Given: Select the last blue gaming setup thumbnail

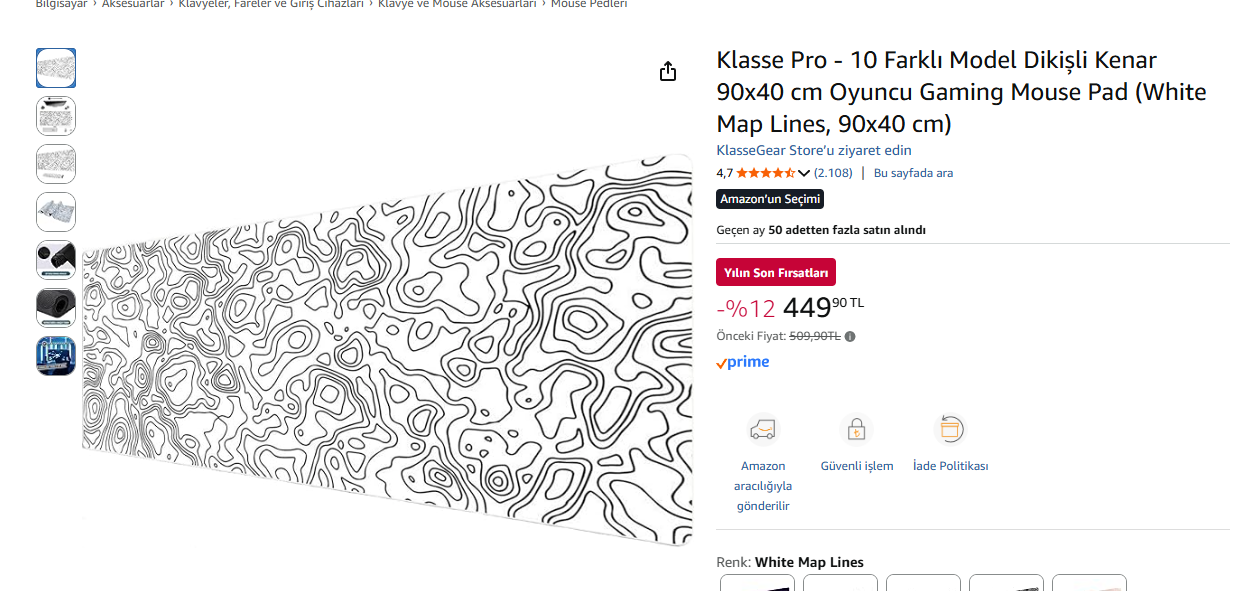Looking at the screenshot, I should (56, 356).
